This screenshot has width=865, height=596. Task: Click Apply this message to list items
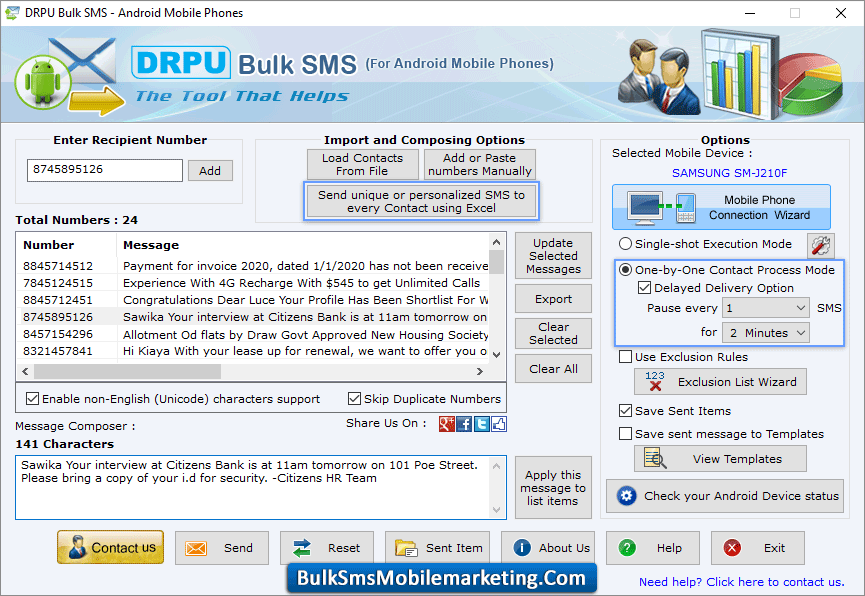point(553,488)
